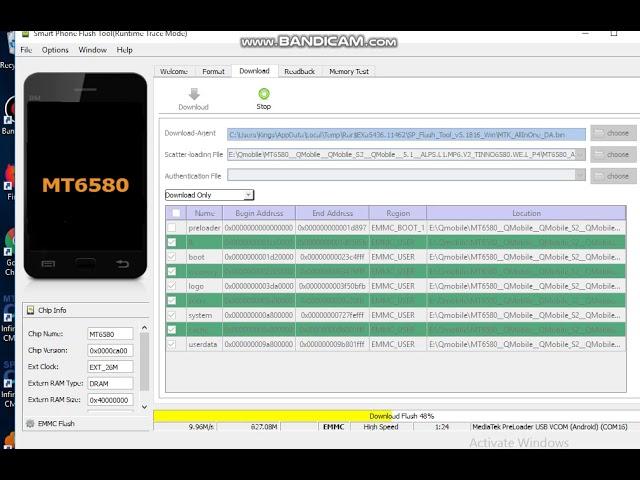Click choose button for Authentication File

[613, 176]
